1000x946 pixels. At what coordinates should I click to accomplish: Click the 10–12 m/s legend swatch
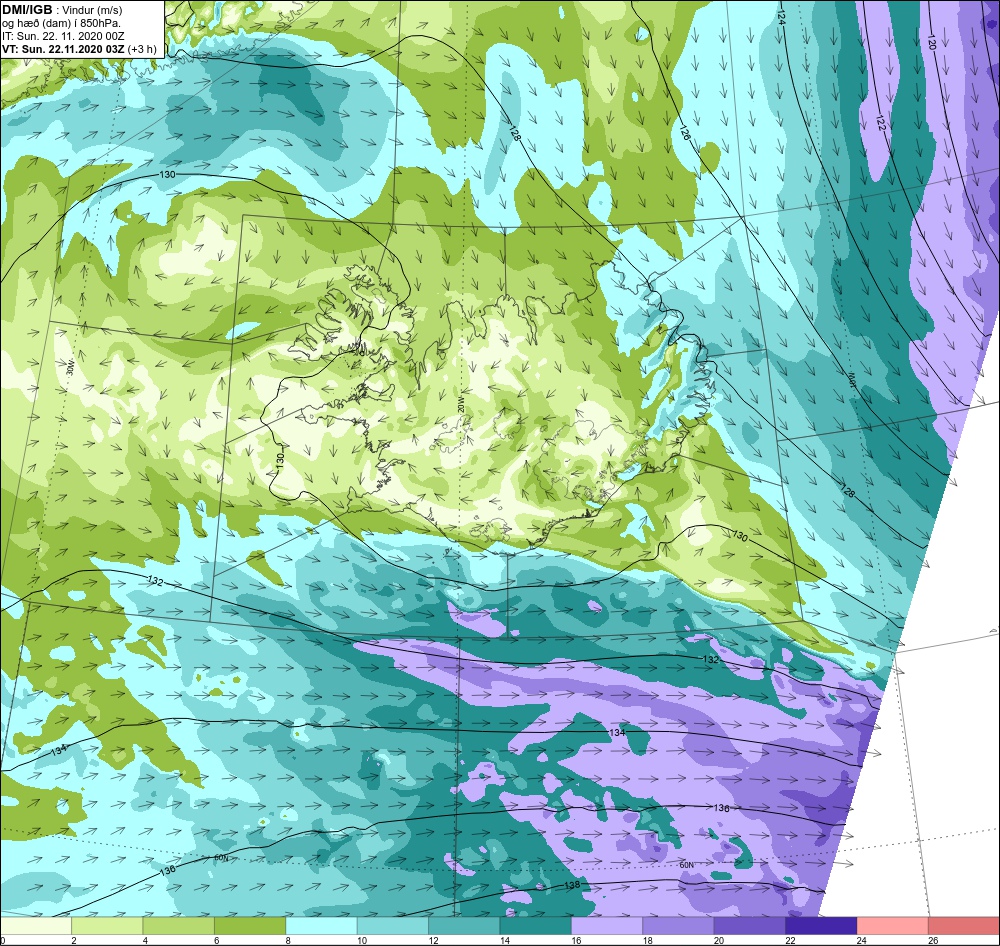click(393, 925)
